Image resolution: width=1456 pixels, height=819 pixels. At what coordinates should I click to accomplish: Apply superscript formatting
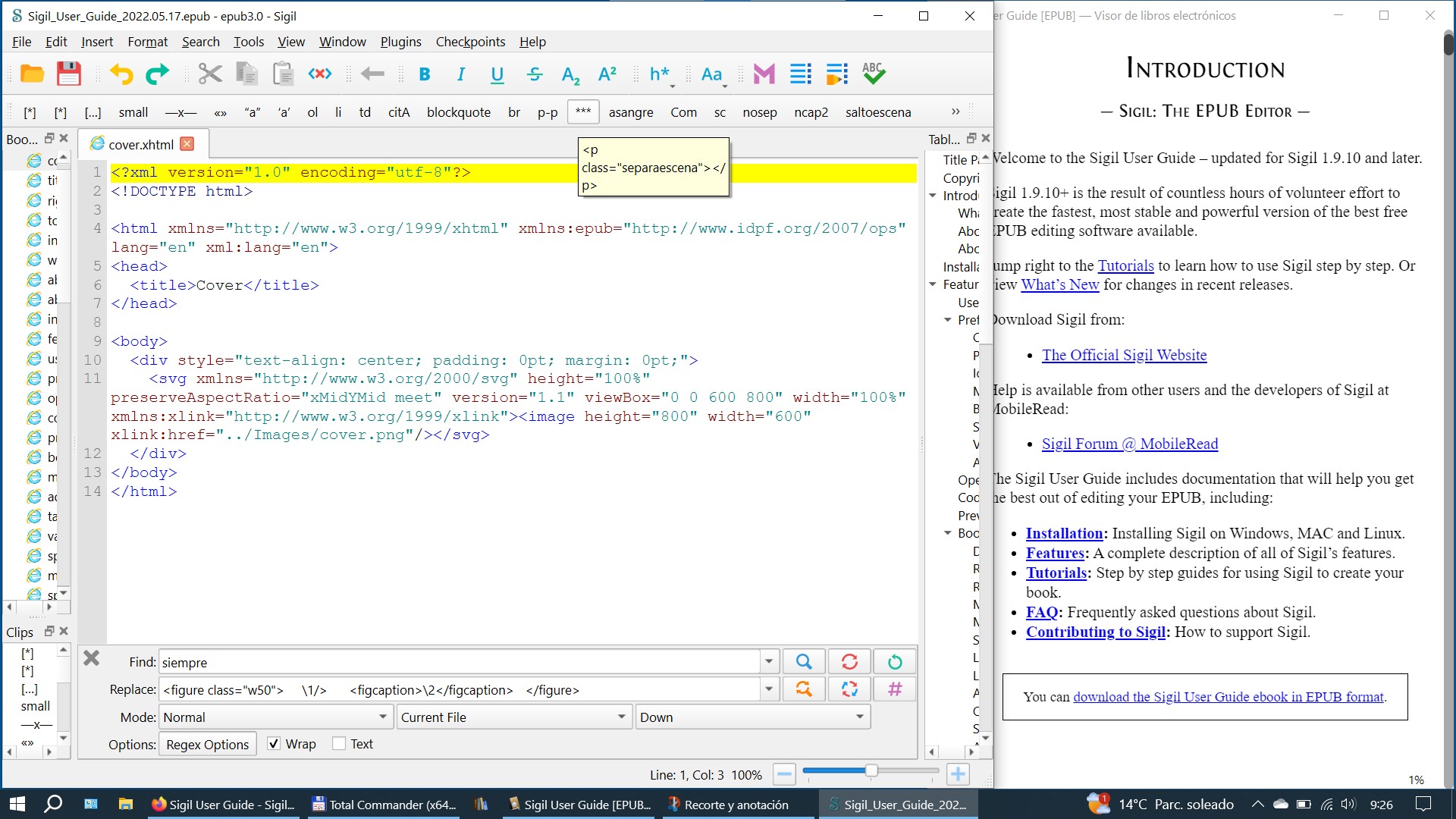click(x=607, y=74)
